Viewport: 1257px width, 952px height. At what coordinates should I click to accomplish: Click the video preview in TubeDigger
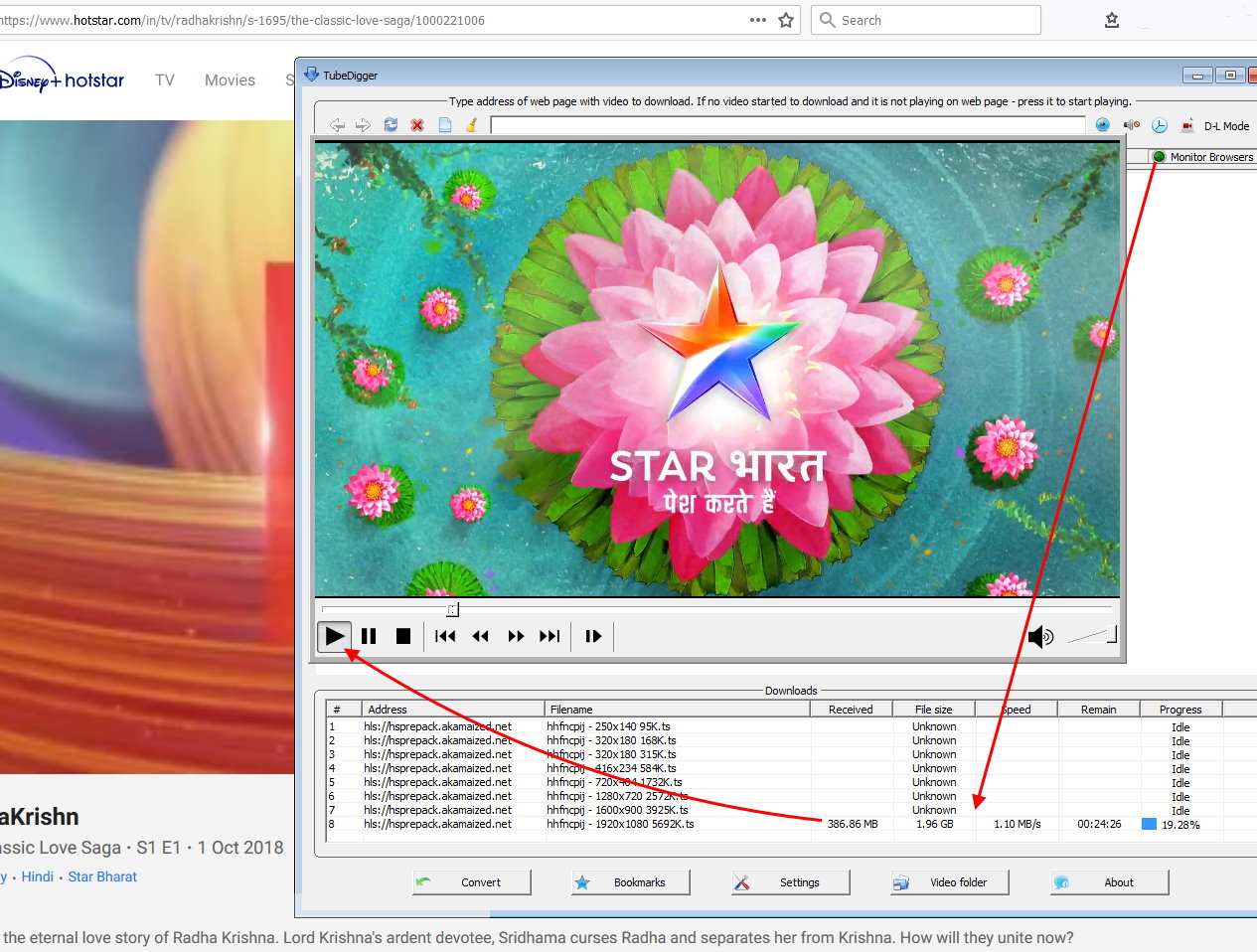tap(717, 369)
